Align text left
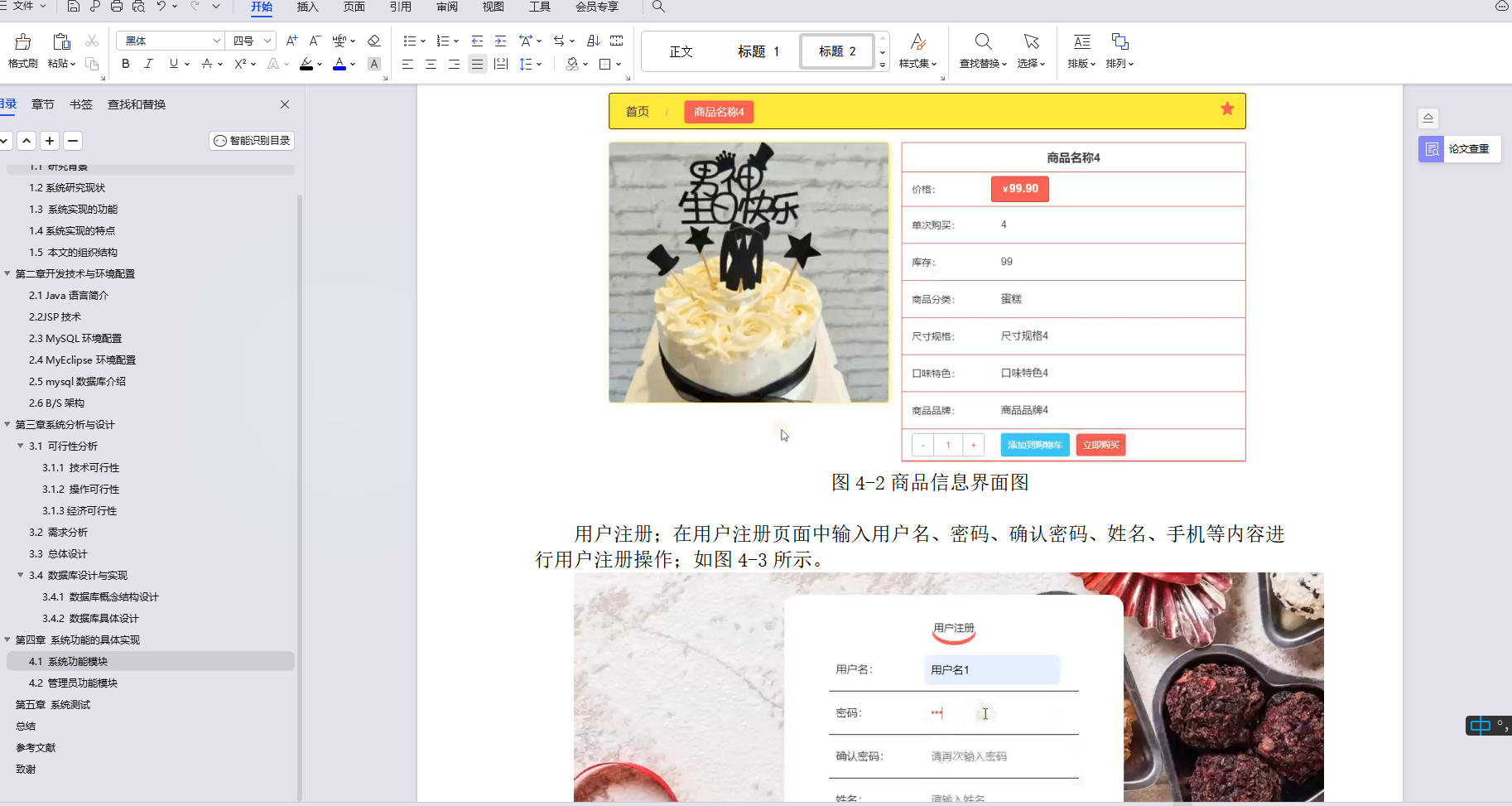 [407, 64]
